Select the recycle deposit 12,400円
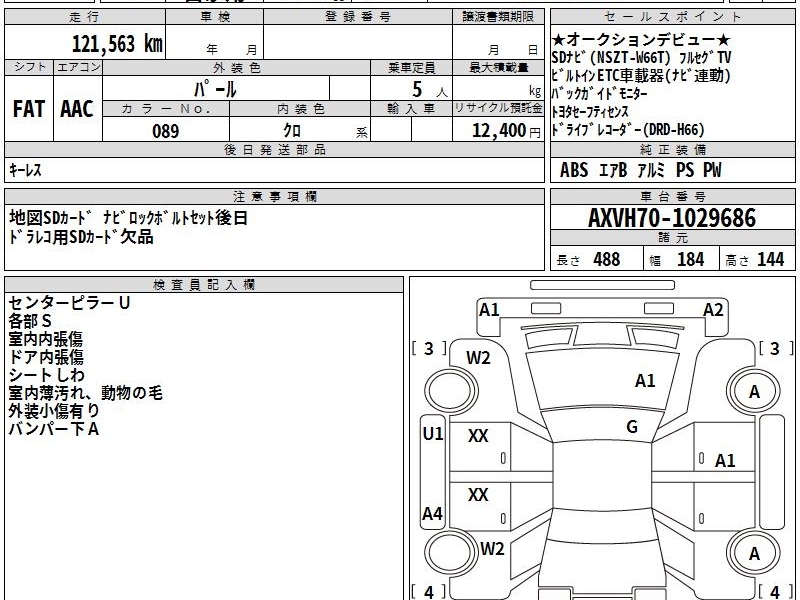Screen dimensions: 800x600 coord(506,131)
